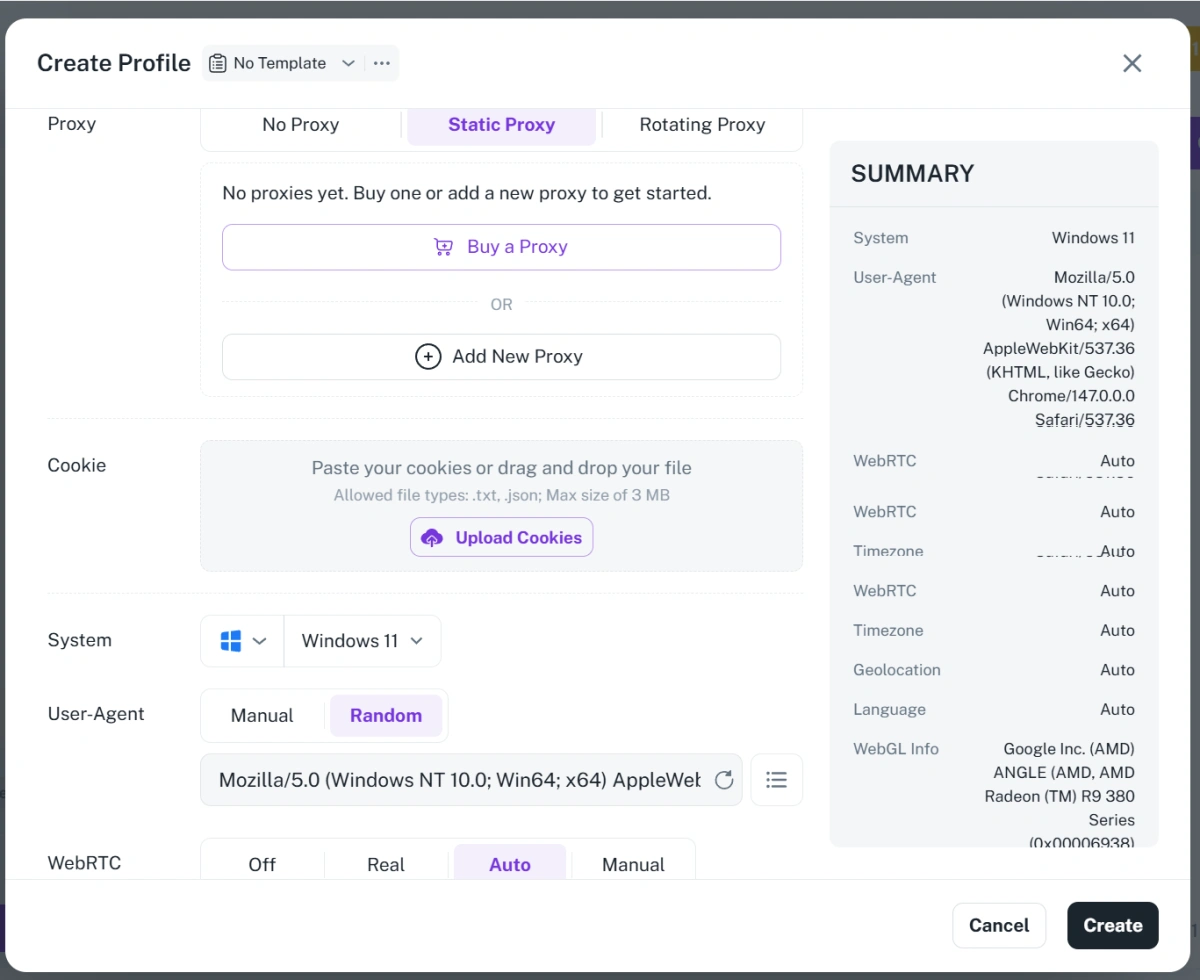This screenshot has width=1200, height=980.
Task: Select the Rotating Proxy option
Action: [x=702, y=125]
